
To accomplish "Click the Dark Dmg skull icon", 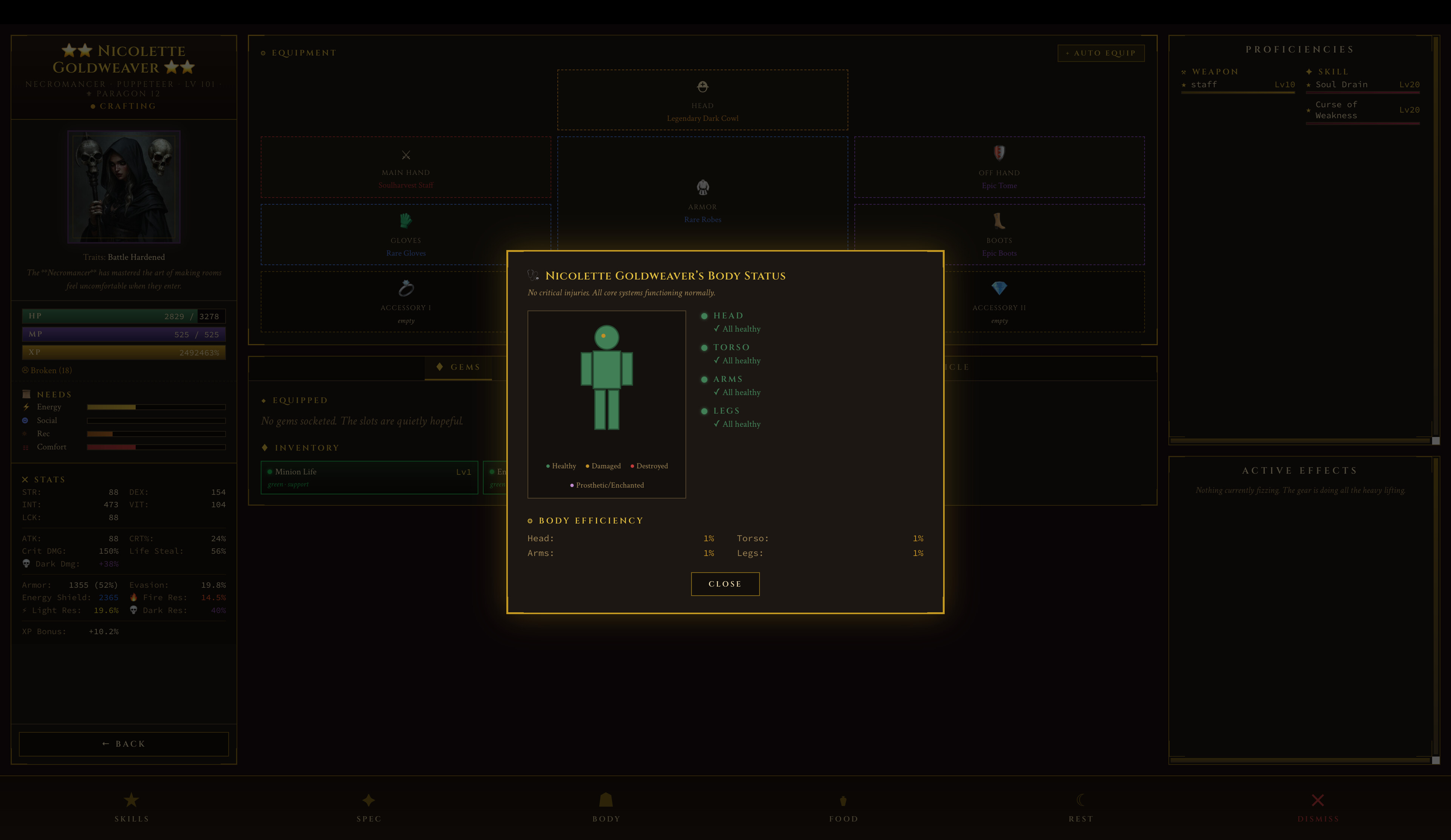I will pyautogui.click(x=26, y=563).
